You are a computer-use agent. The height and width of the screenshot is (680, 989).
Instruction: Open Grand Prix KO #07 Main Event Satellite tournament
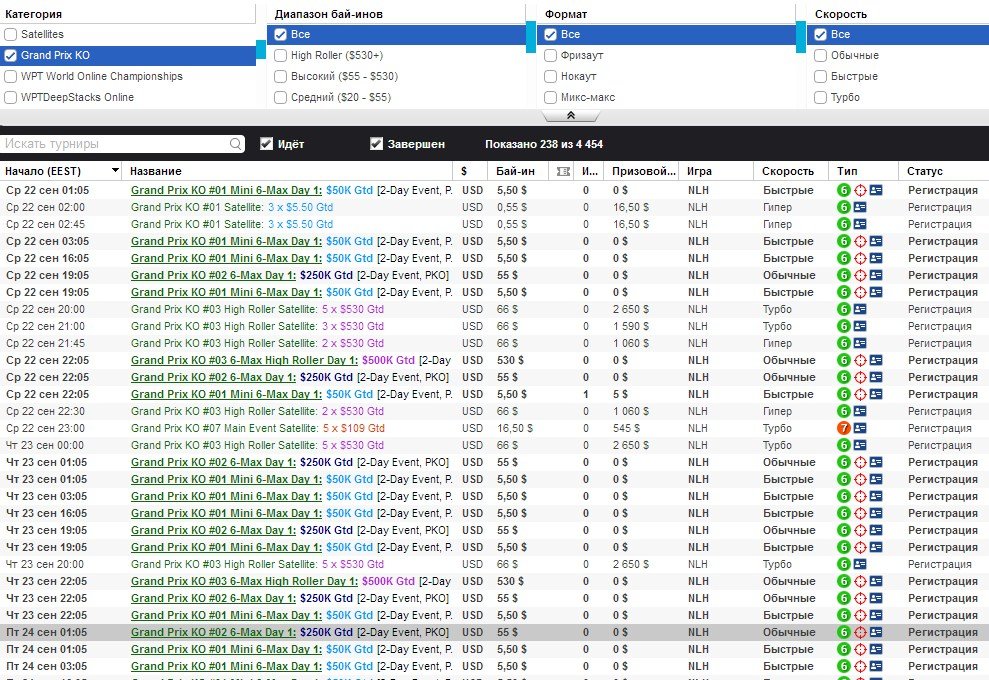pos(224,428)
